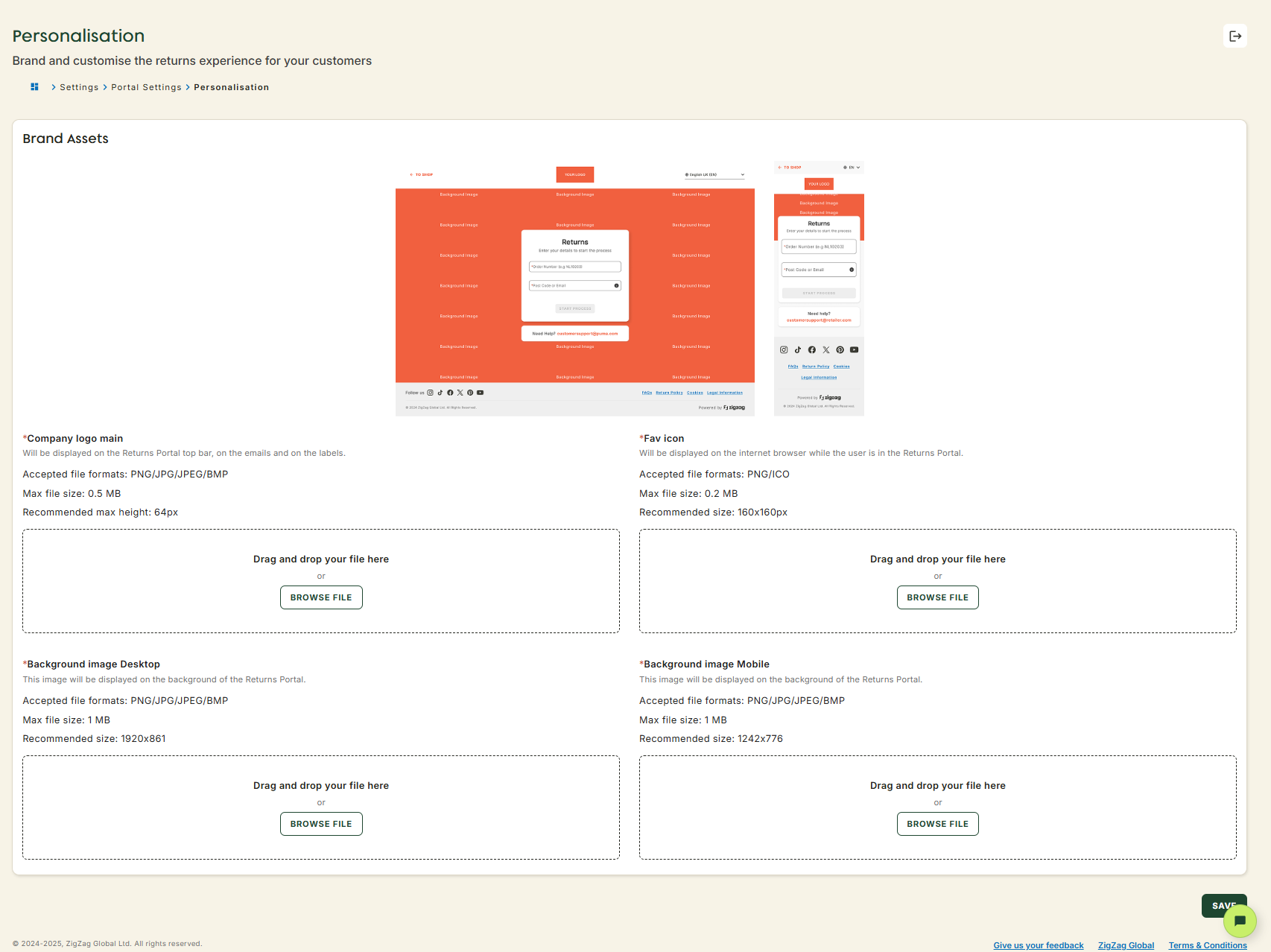Image resolution: width=1271 pixels, height=952 pixels.
Task: Open the English UK language dropdown
Action: pyautogui.click(x=704, y=174)
